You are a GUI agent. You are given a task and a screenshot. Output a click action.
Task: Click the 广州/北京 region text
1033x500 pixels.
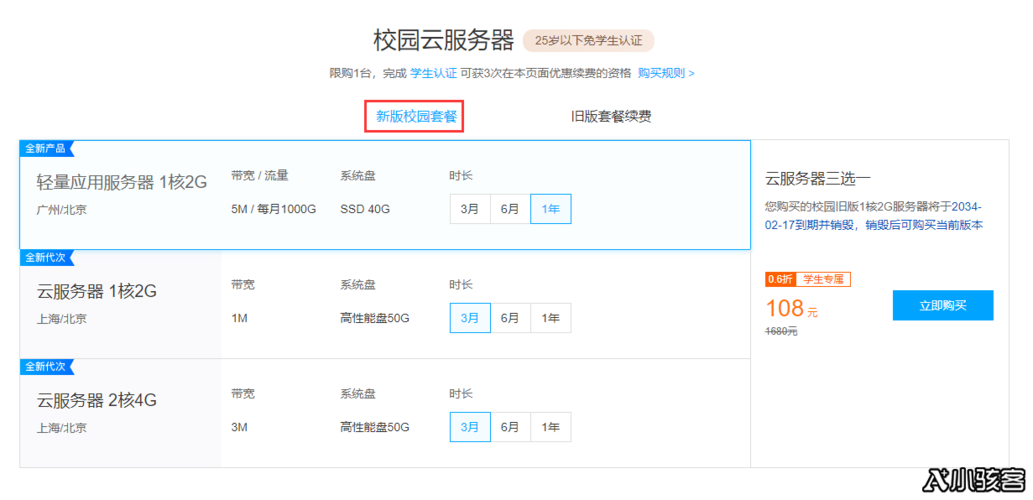pos(61,210)
